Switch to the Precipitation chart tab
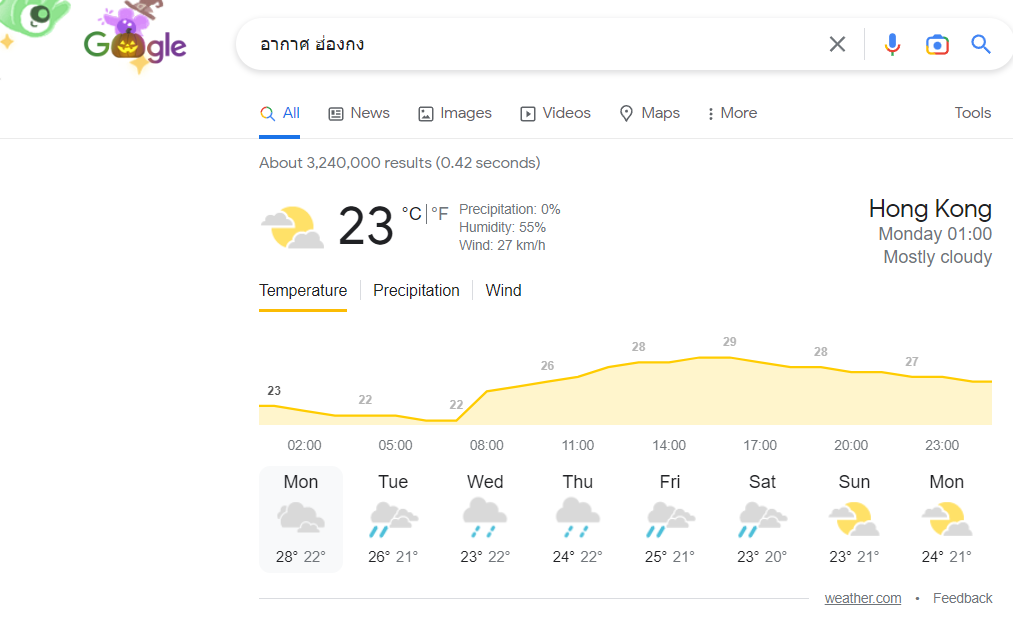 point(416,291)
